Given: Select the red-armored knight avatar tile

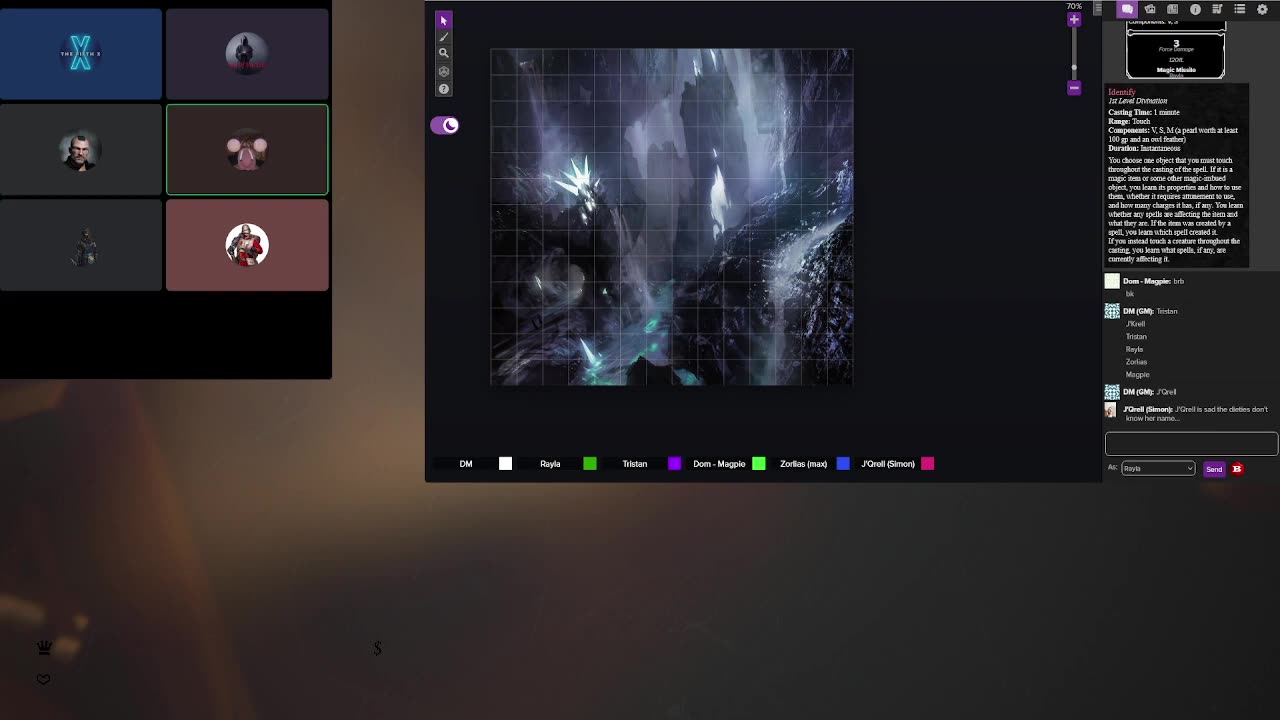Looking at the screenshot, I should pyautogui.click(x=247, y=245).
